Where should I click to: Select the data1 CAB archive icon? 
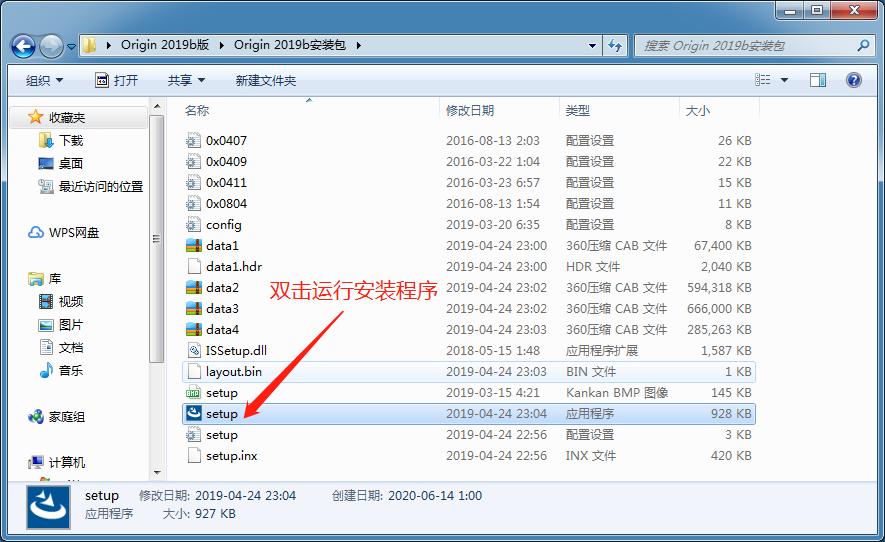click(194, 246)
